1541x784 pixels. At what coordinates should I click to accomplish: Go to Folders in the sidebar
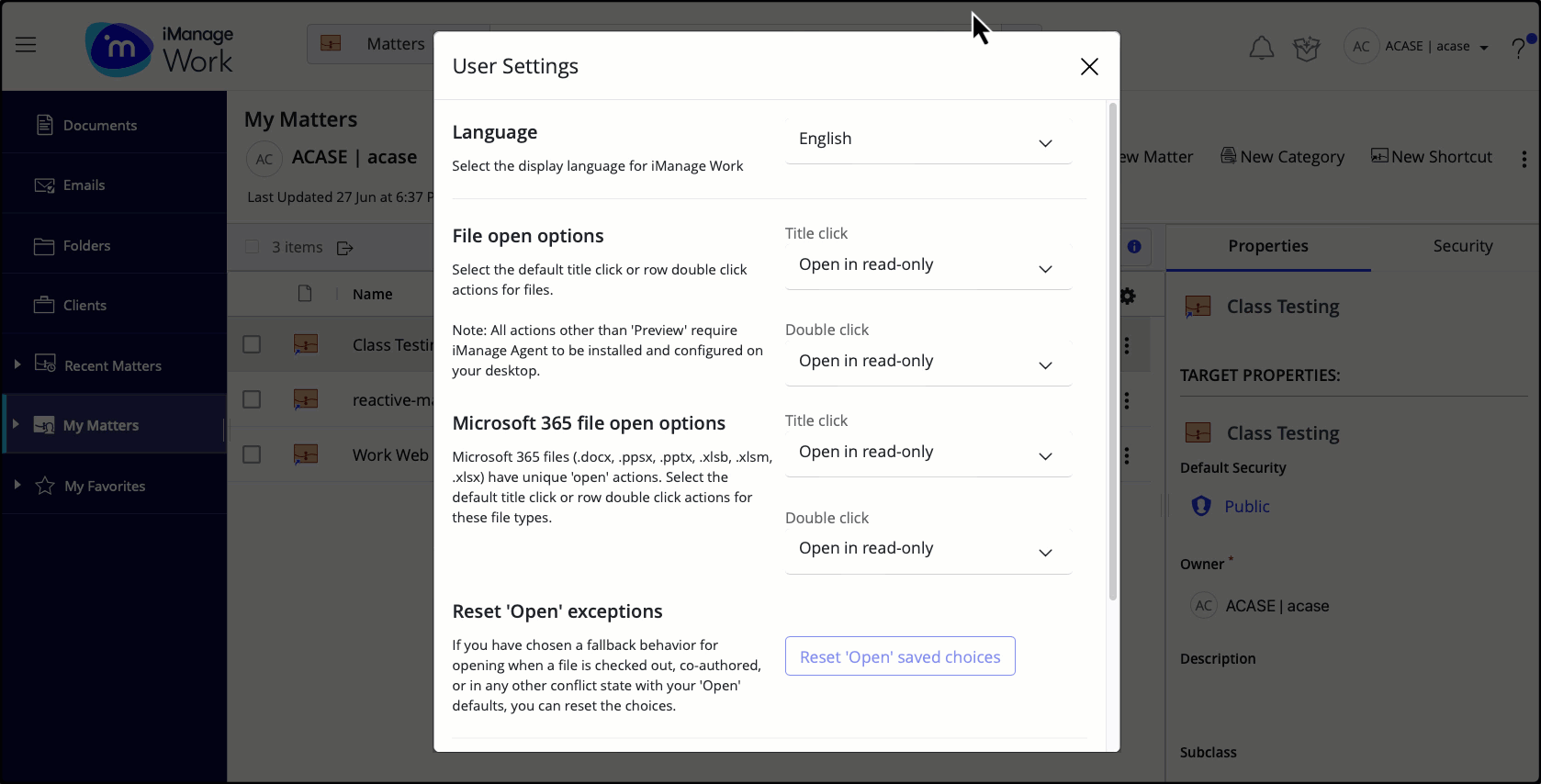(x=114, y=245)
